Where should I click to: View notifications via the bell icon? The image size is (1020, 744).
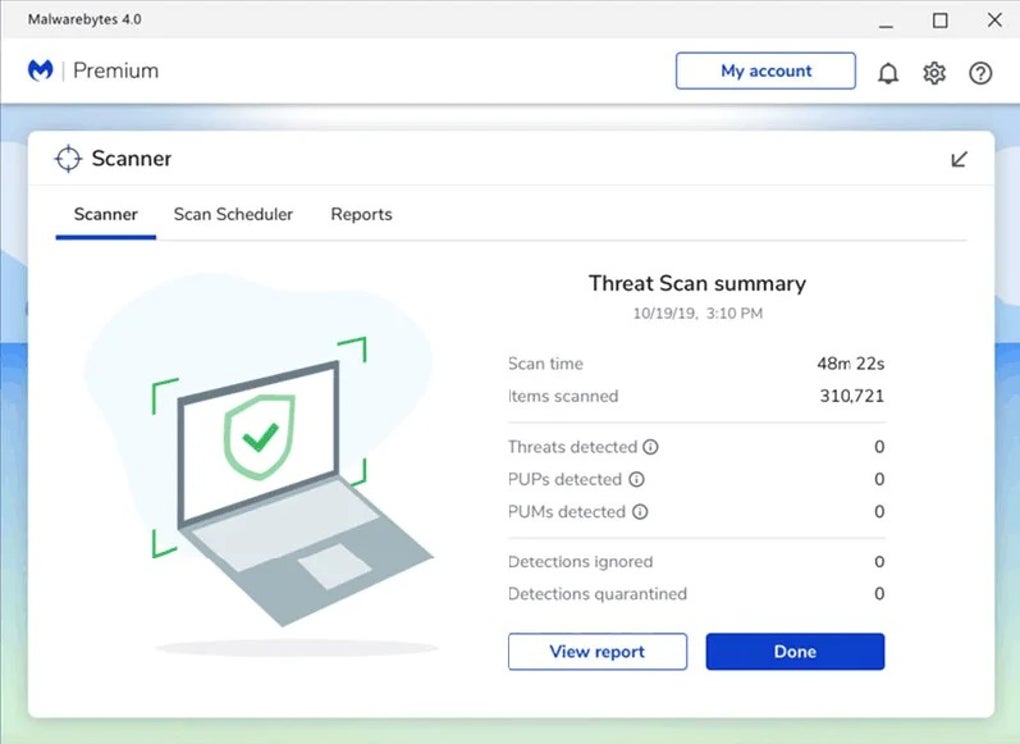(x=888, y=72)
